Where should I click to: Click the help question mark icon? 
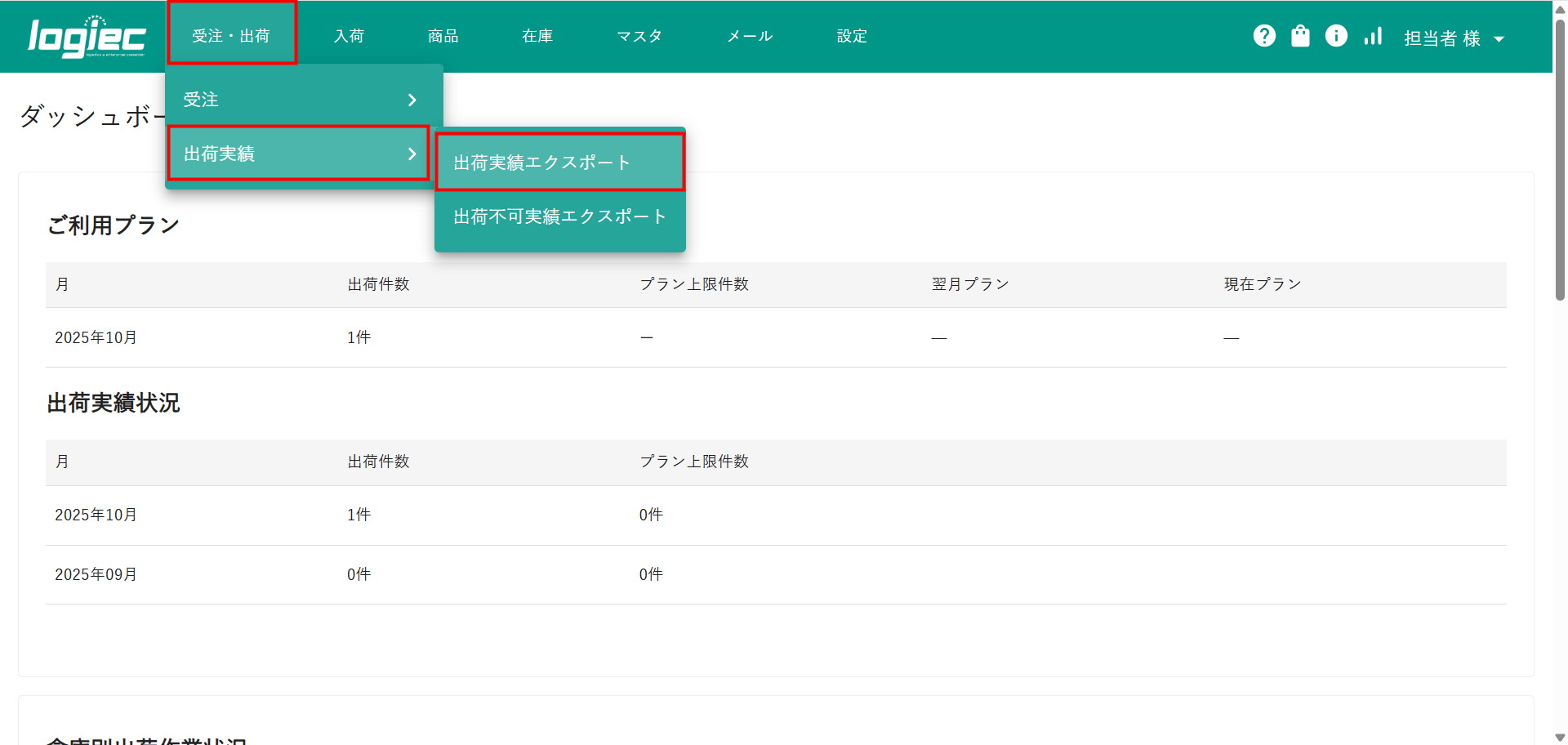pos(1264,36)
